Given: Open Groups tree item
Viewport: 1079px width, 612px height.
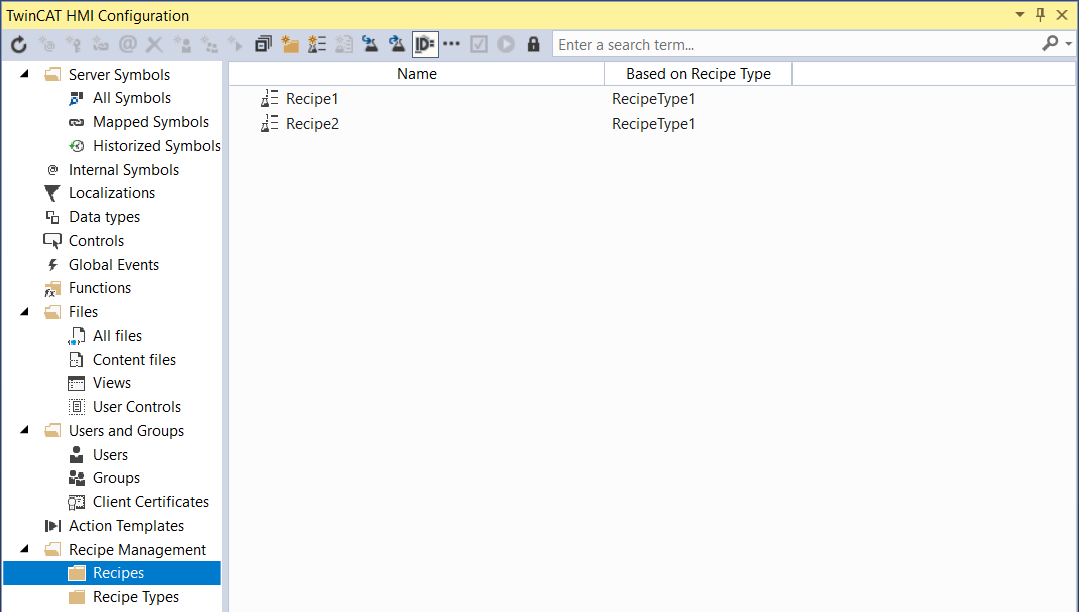Looking at the screenshot, I should [x=116, y=478].
